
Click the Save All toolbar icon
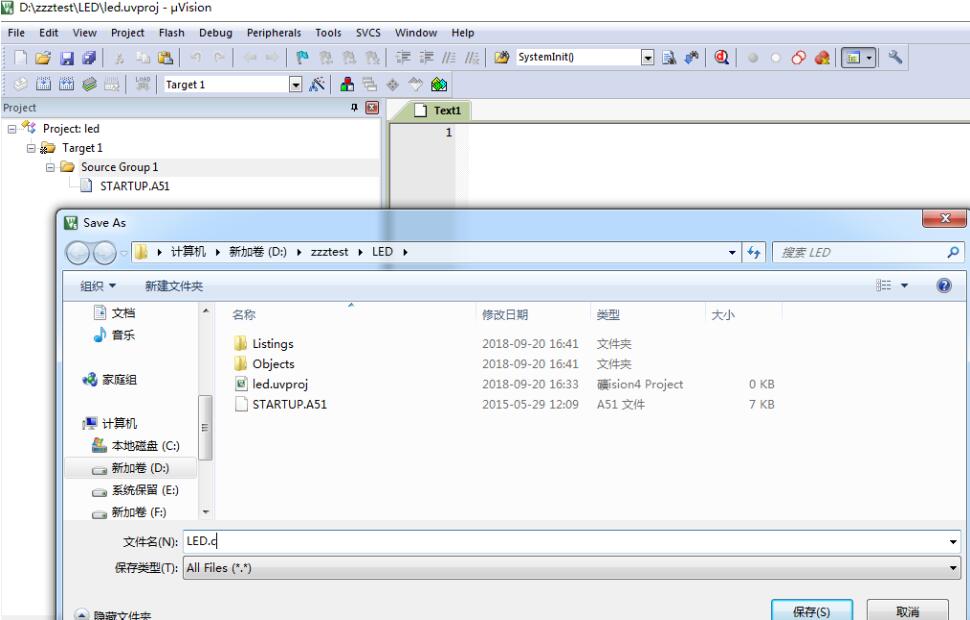(x=89, y=58)
